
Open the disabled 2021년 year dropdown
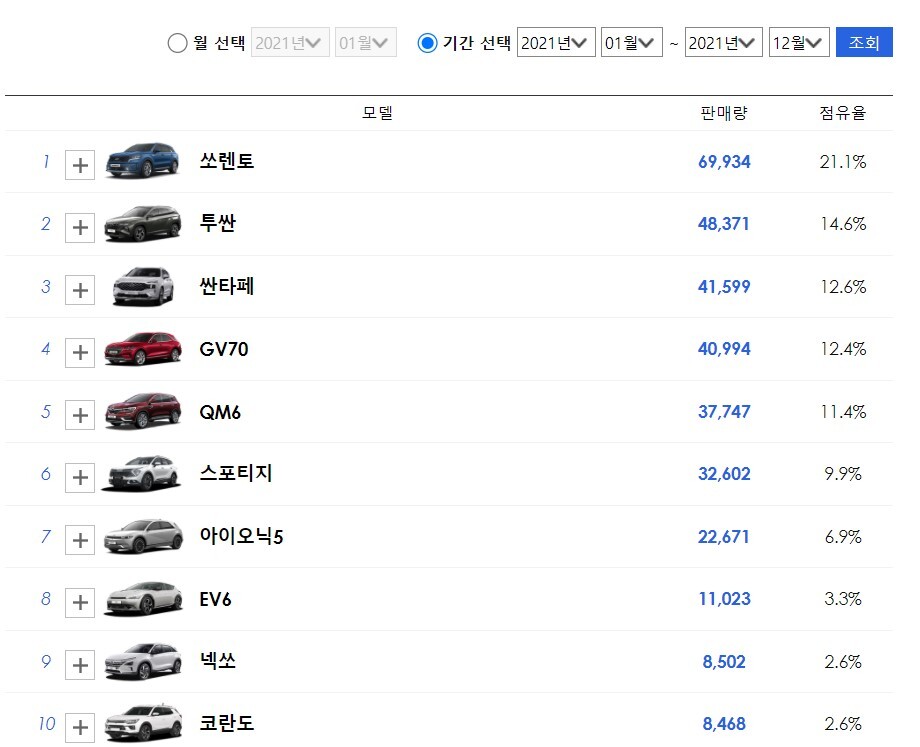click(290, 42)
